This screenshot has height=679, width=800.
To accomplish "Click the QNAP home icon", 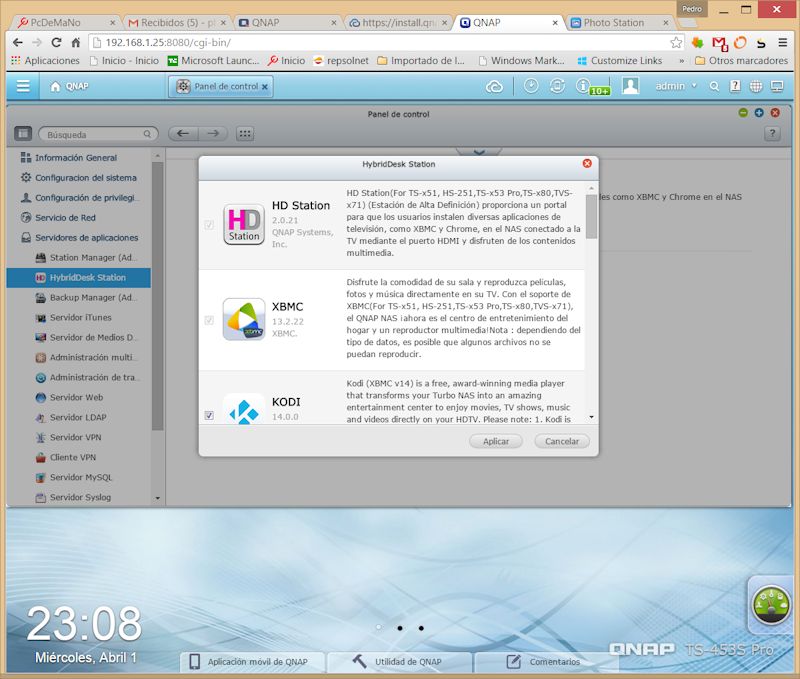I will tap(55, 87).
